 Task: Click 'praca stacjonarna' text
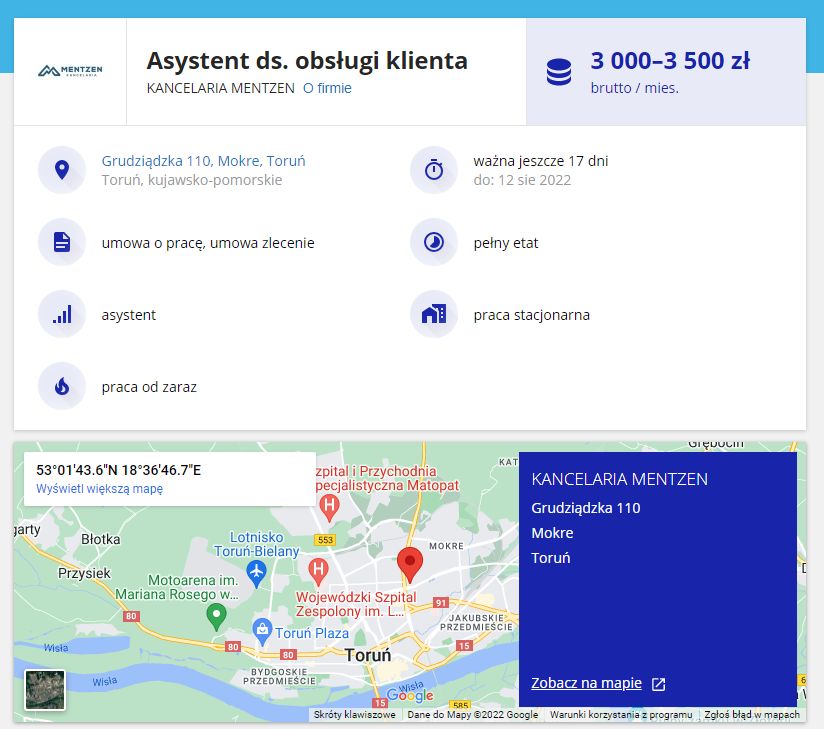[531, 315]
